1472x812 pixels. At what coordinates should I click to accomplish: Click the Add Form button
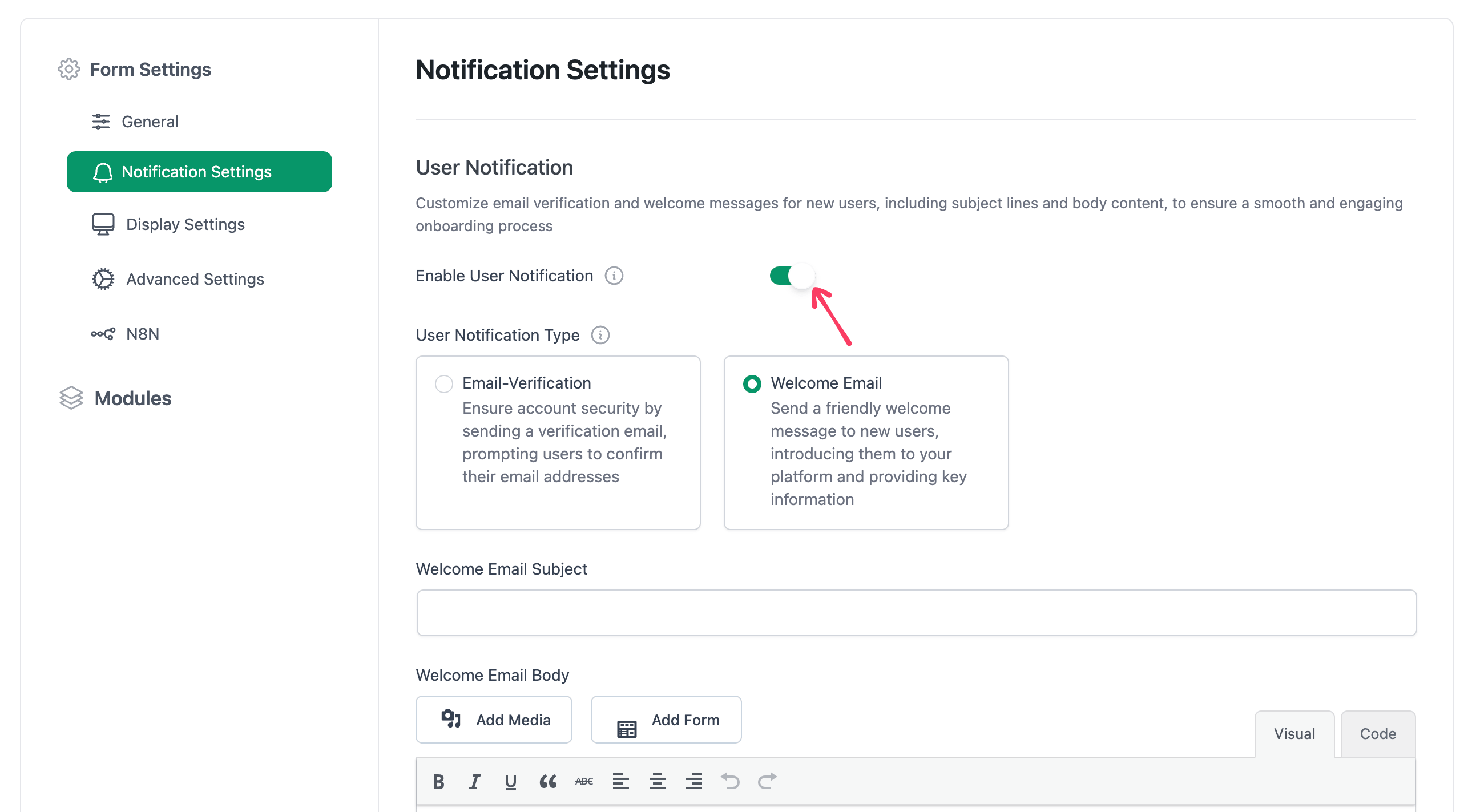click(x=666, y=720)
